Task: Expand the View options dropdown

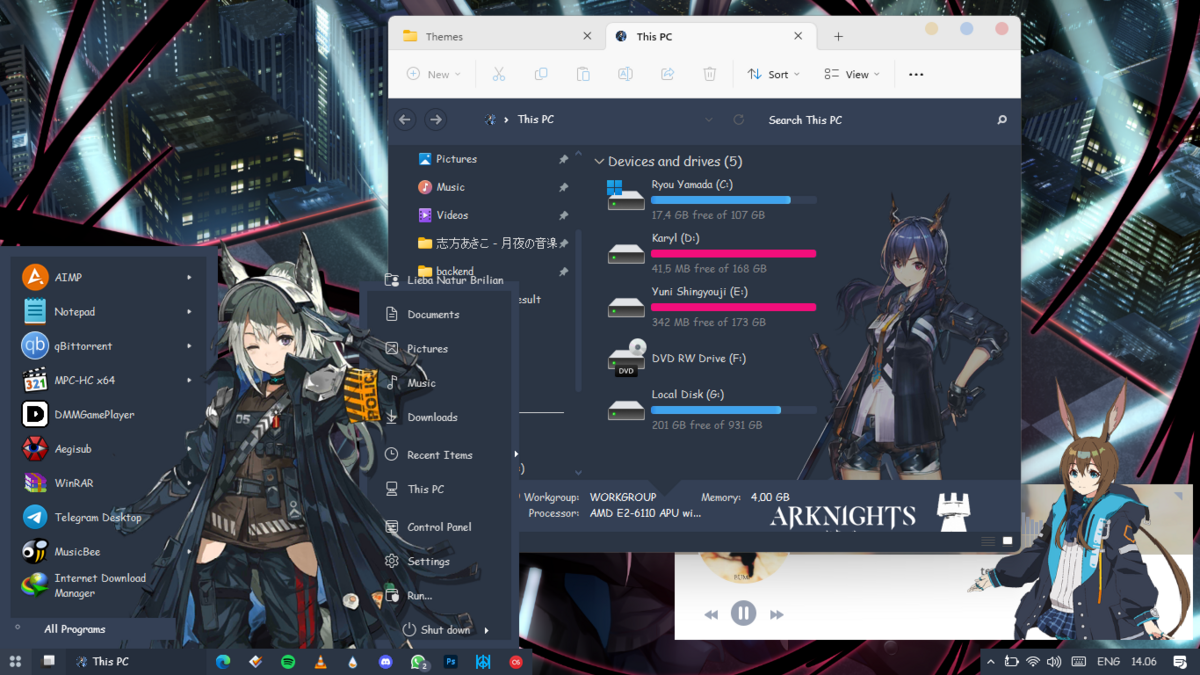Action: click(852, 74)
